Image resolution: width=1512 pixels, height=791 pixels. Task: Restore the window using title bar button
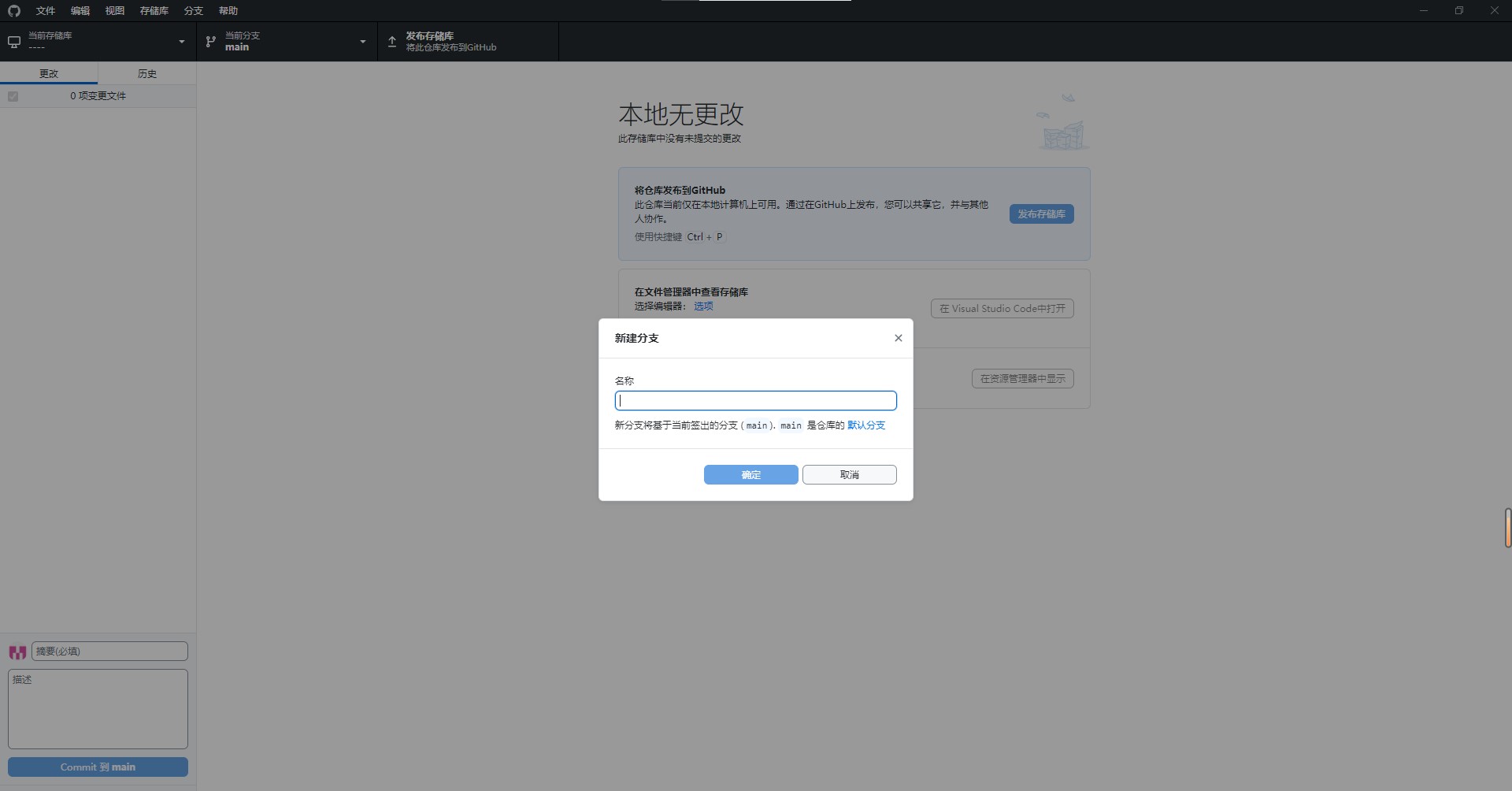pos(1458,11)
